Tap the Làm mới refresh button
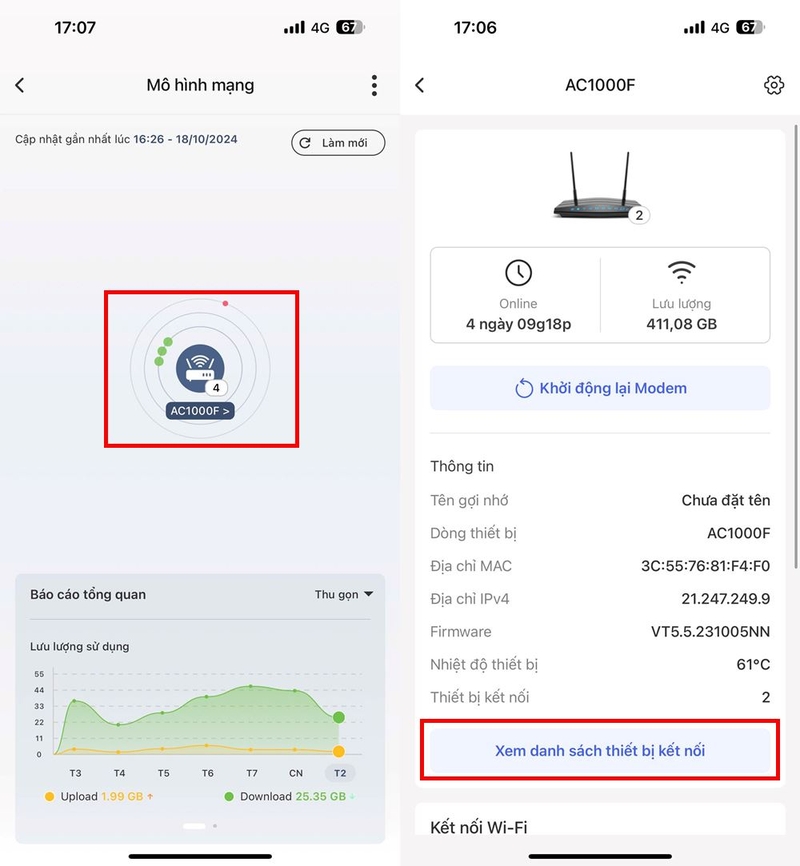This screenshot has width=800, height=866. (x=338, y=143)
